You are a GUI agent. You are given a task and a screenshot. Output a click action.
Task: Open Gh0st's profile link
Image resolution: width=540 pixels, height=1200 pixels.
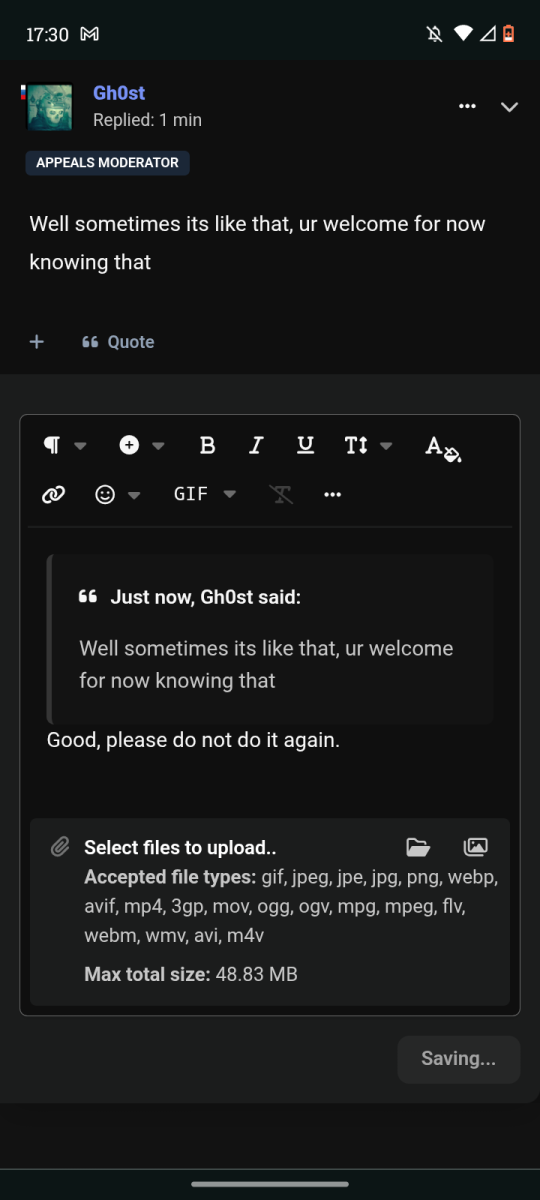[119, 93]
